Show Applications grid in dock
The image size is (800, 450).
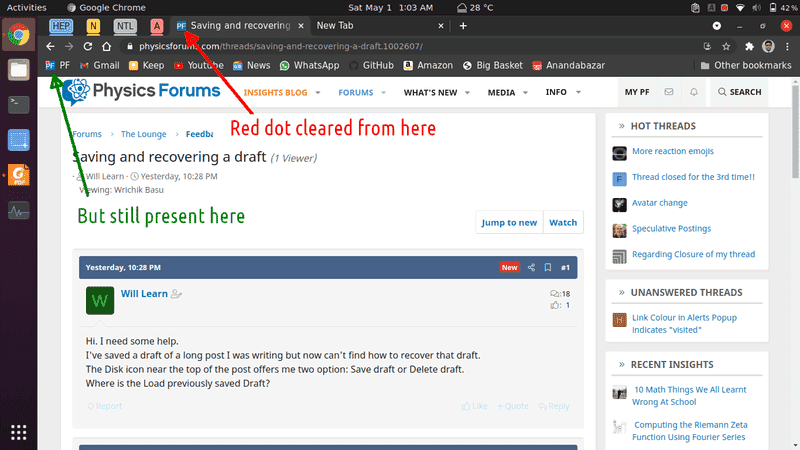(18, 433)
